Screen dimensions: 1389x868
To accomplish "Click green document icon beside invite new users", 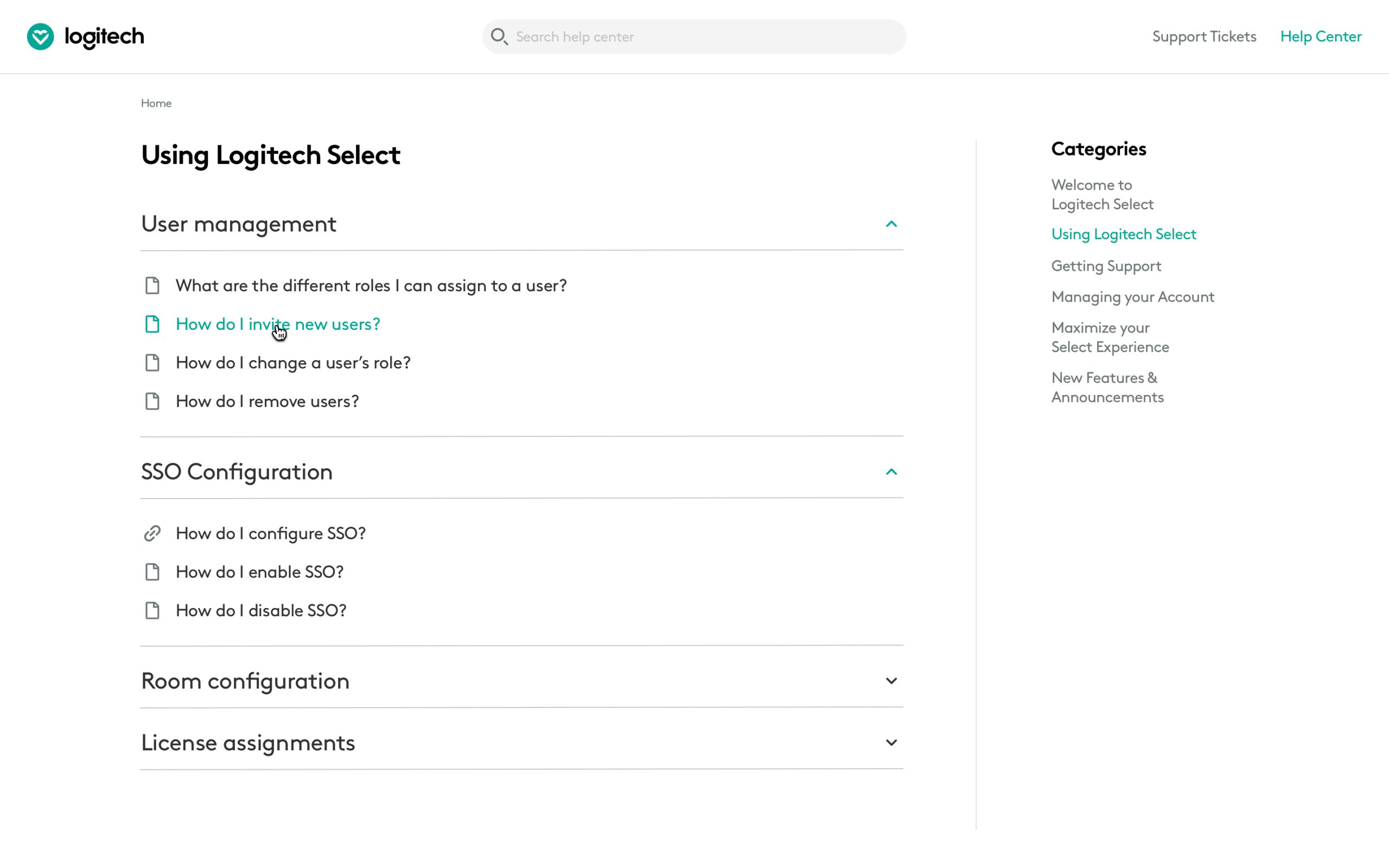I will coord(152,324).
